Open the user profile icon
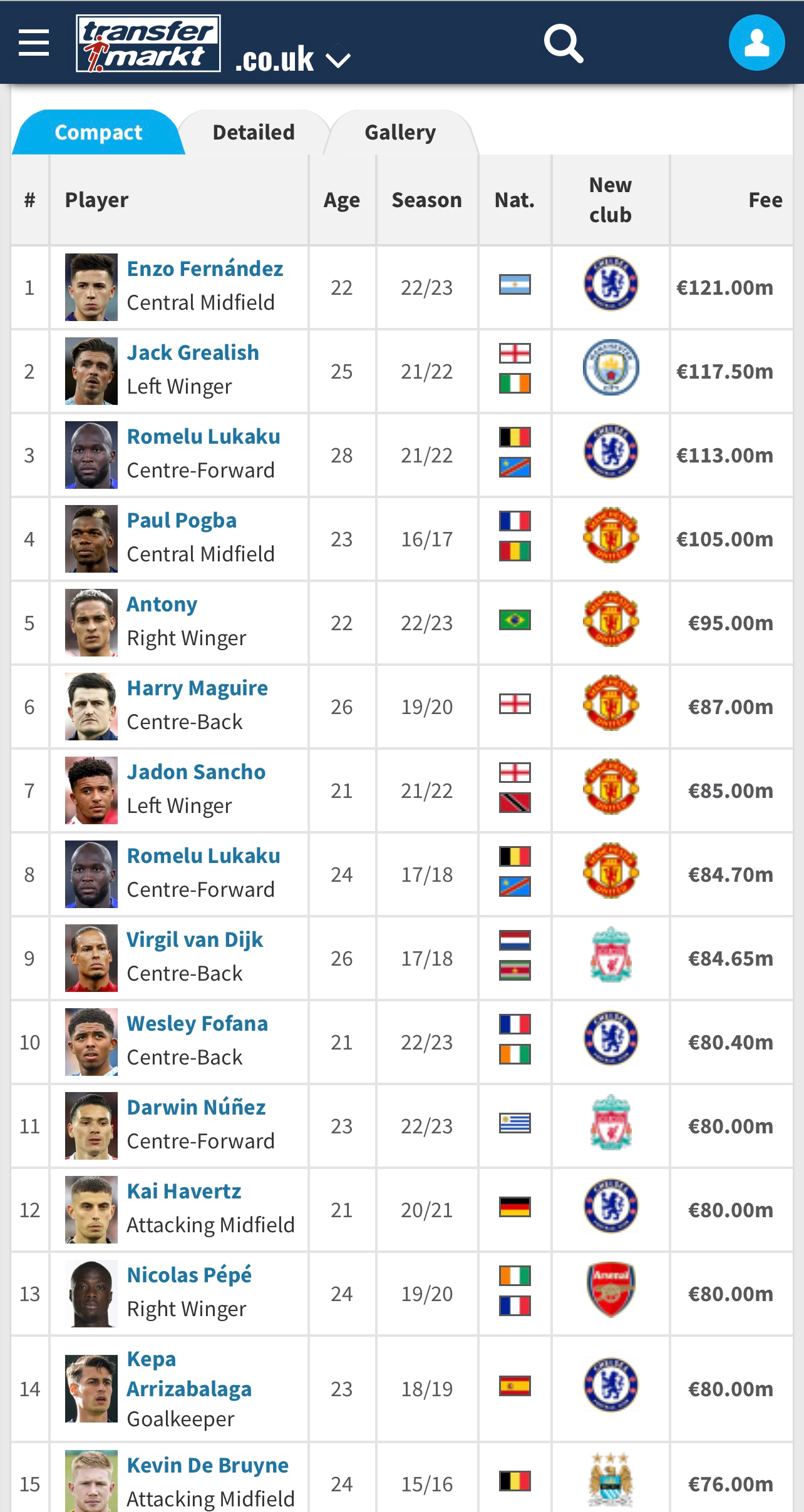This screenshot has width=804, height=1512. click(756, 43)
